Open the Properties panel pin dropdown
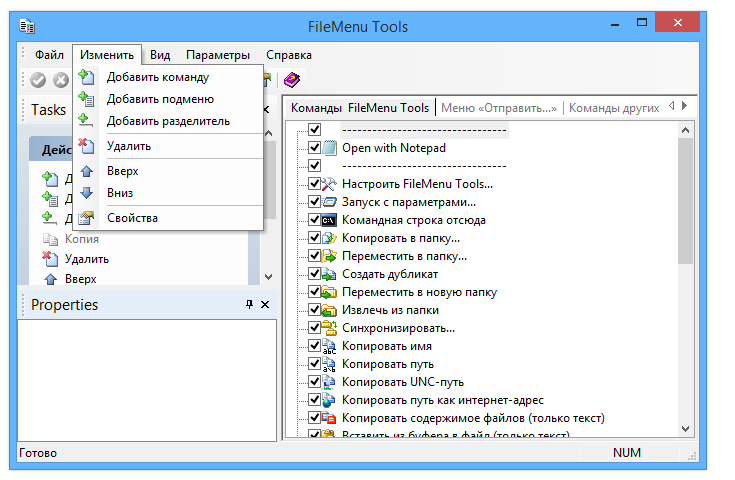The image size is (735, 480). (249, 304)
